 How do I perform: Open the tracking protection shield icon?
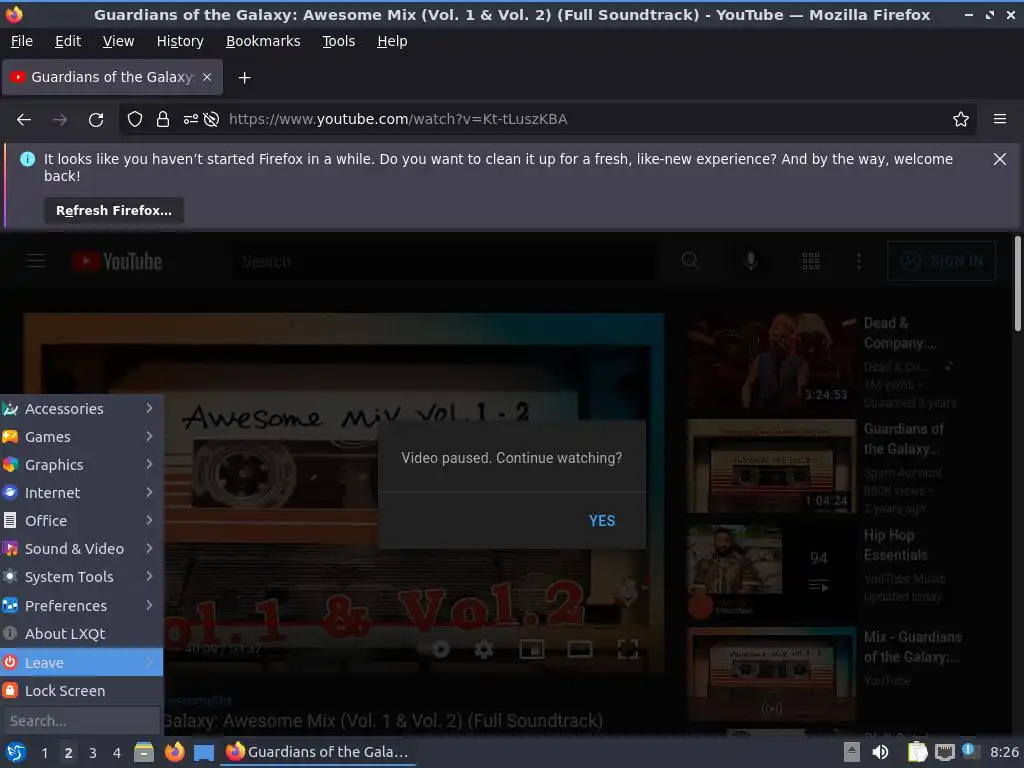point(135,120)
